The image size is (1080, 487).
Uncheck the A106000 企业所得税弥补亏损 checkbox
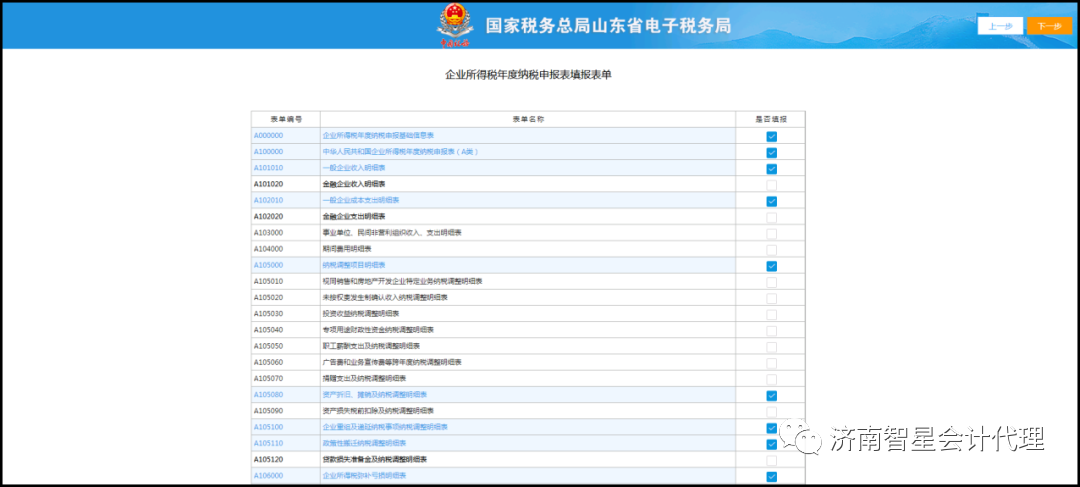coord(771,476)
